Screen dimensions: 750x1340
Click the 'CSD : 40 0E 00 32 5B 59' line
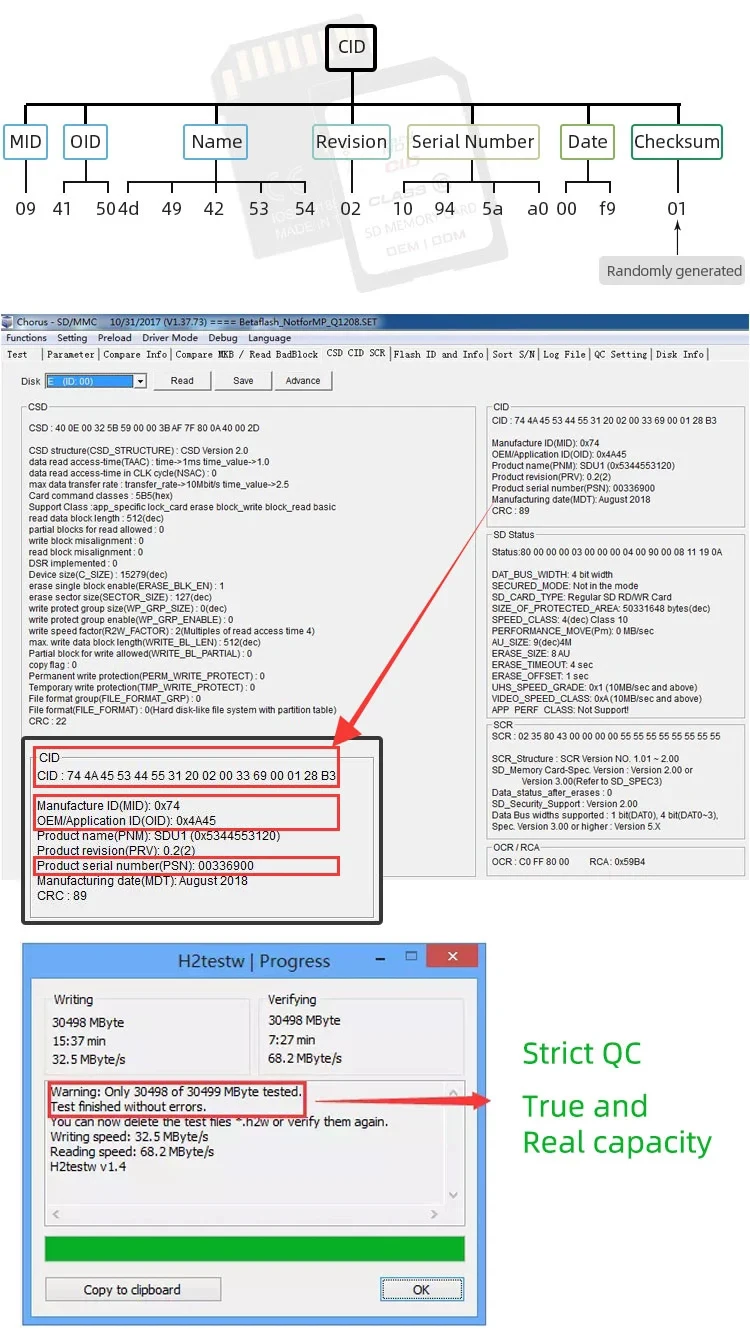pos(145,428)
